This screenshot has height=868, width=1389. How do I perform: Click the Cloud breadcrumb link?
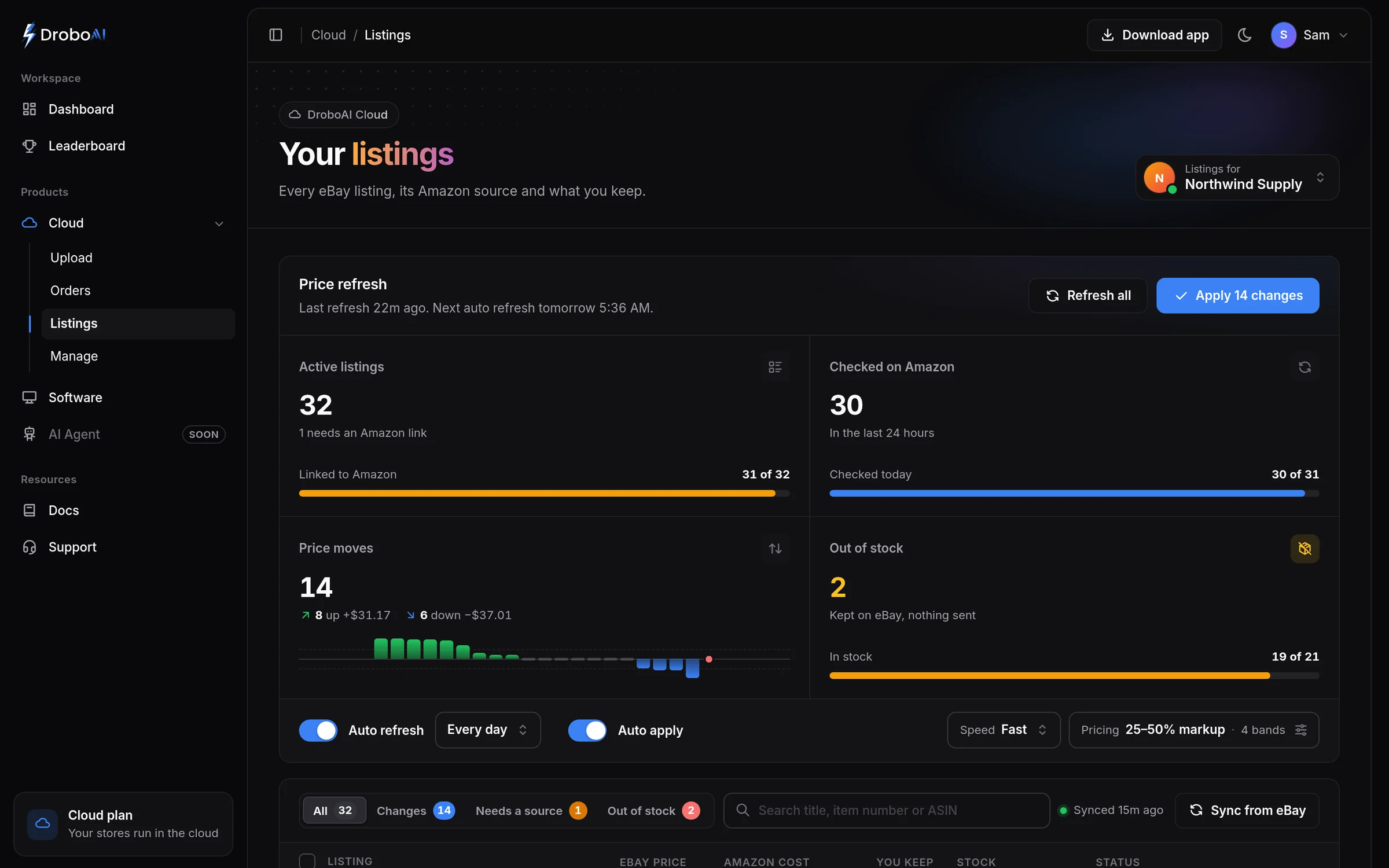pyautogui.click(x=328, y=35)
